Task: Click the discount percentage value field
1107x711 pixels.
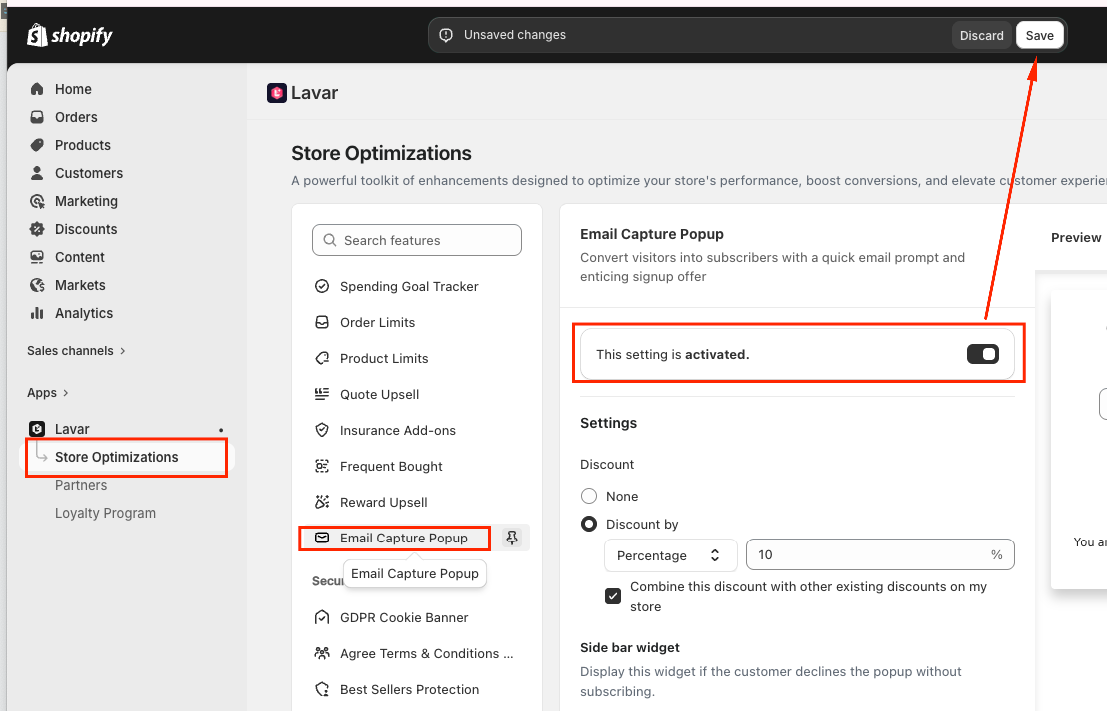Action: tap(880, 555)
